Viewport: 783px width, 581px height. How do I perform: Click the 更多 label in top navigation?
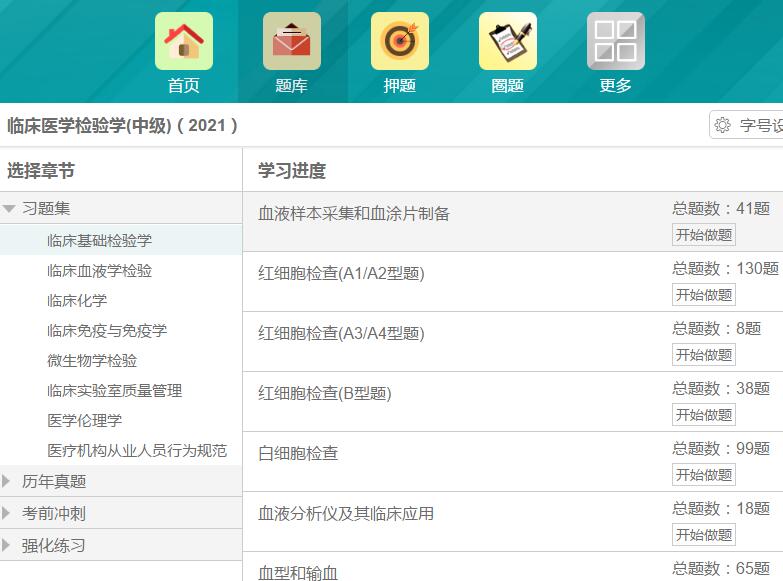(616, 85)
